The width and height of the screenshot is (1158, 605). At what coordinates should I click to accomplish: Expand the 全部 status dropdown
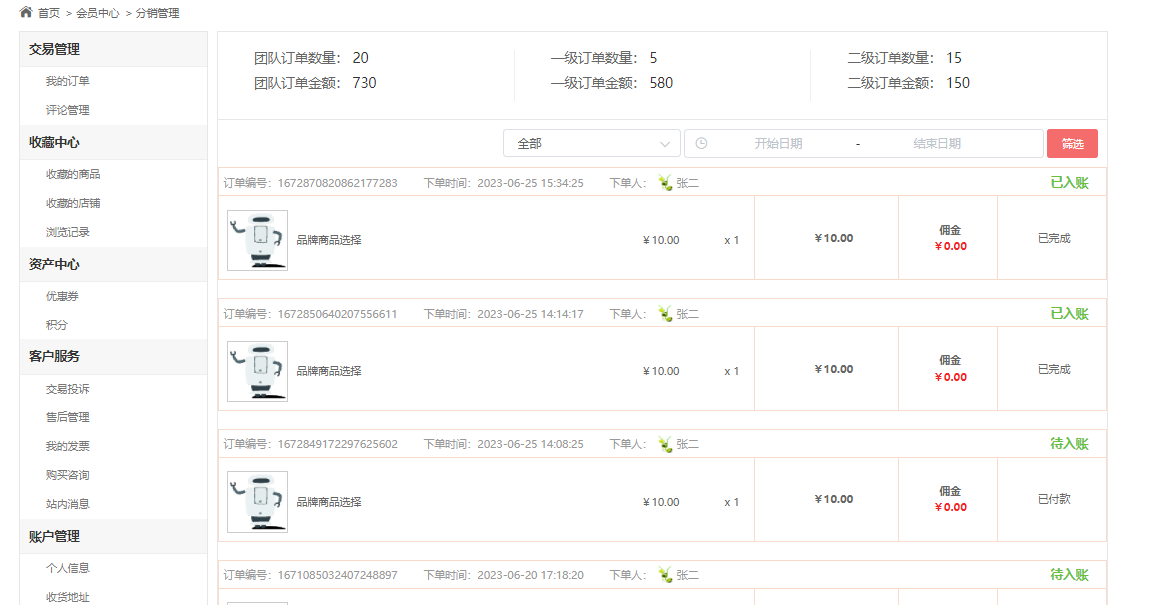(592, 143)
